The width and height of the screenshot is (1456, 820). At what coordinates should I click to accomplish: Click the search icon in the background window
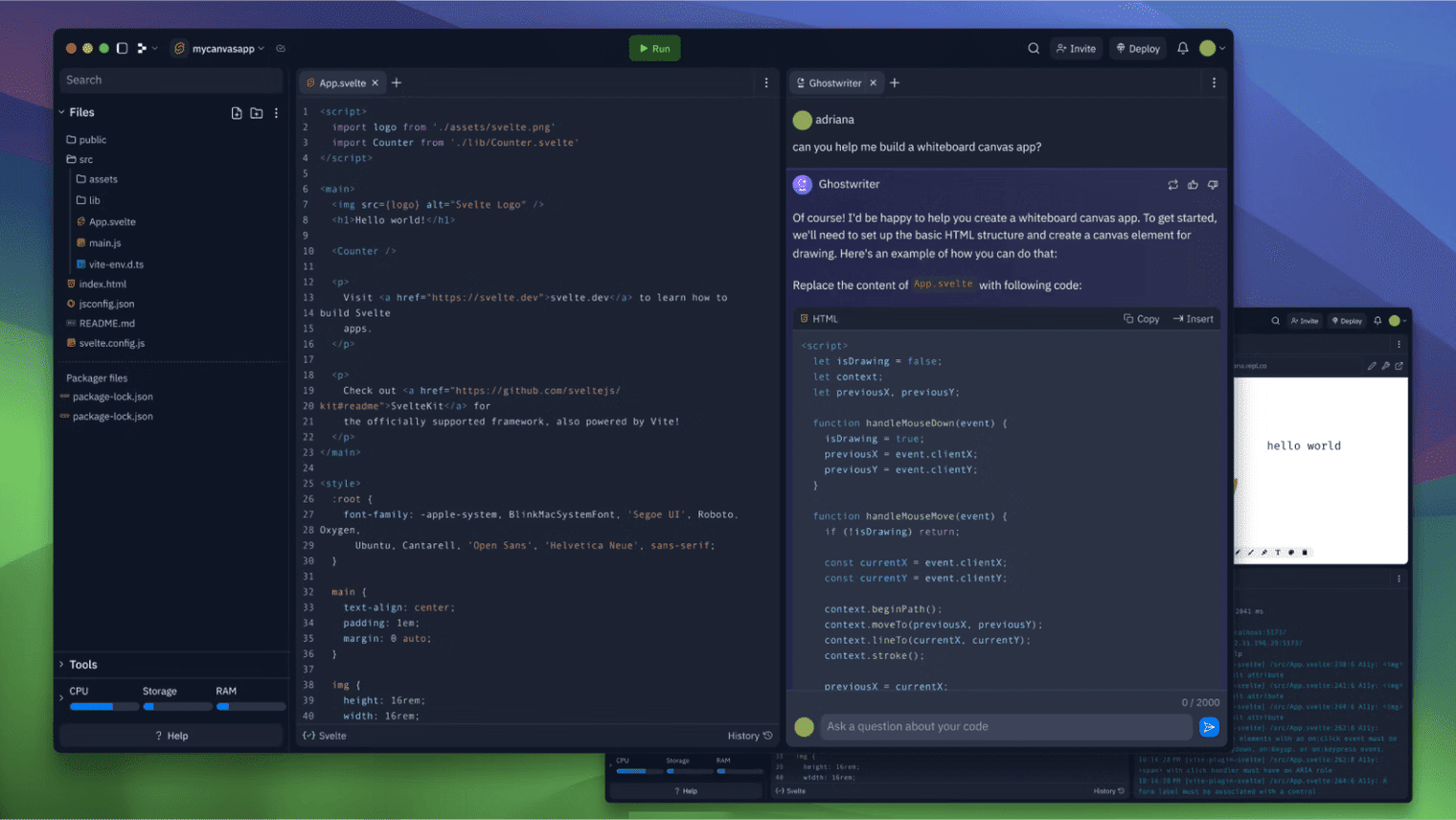point(1275,321)
